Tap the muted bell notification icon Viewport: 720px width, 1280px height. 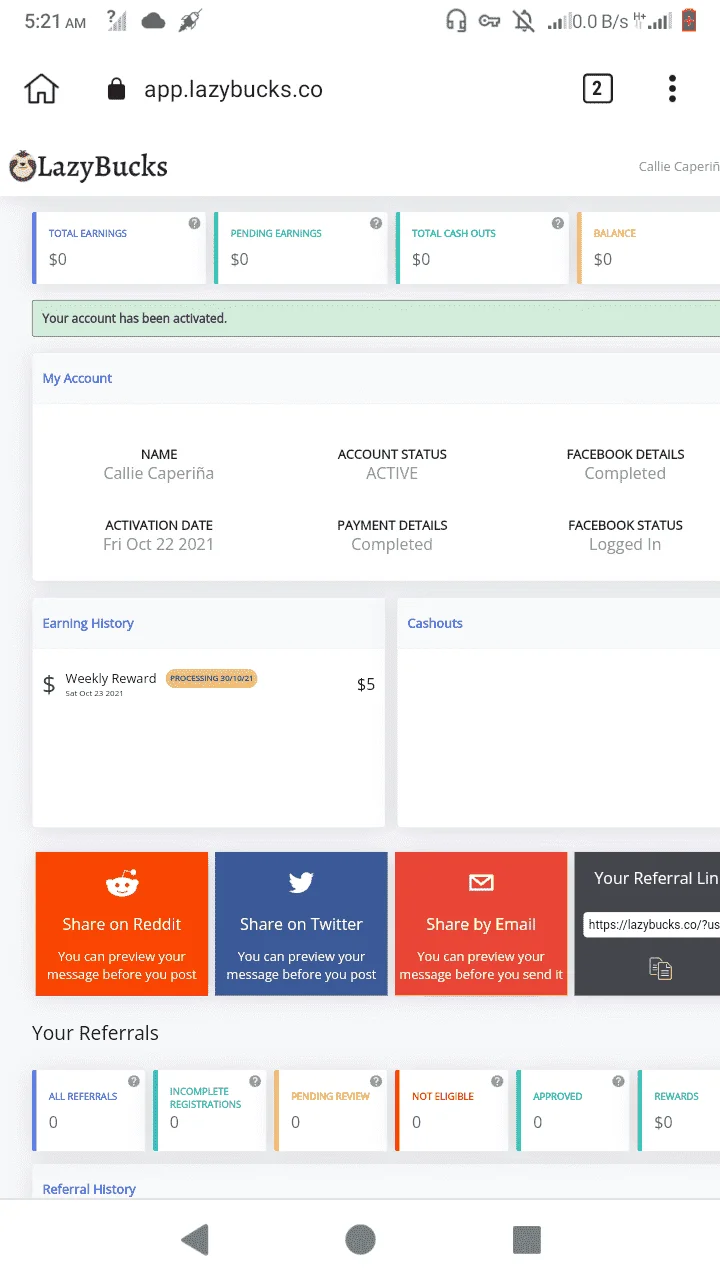point(523,20)
